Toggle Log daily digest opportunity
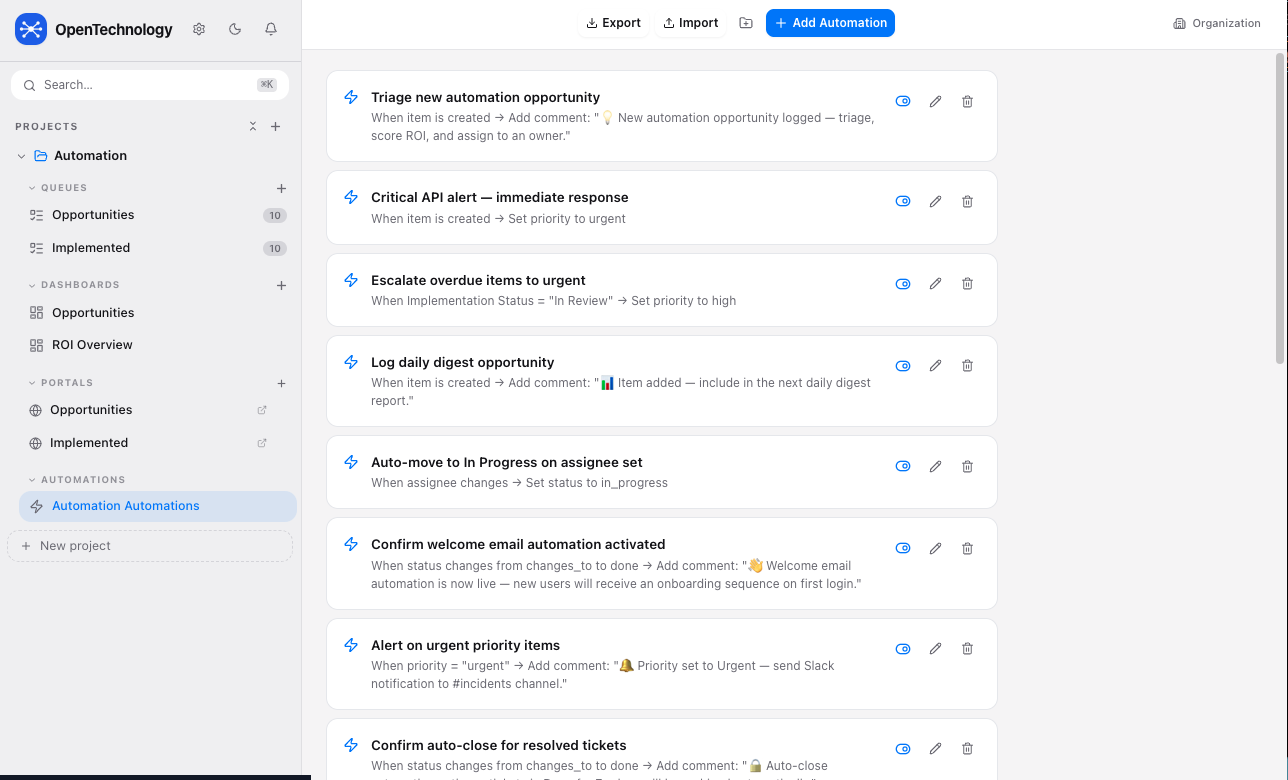This screenshot has width=1288, height=780. point(903,366)
